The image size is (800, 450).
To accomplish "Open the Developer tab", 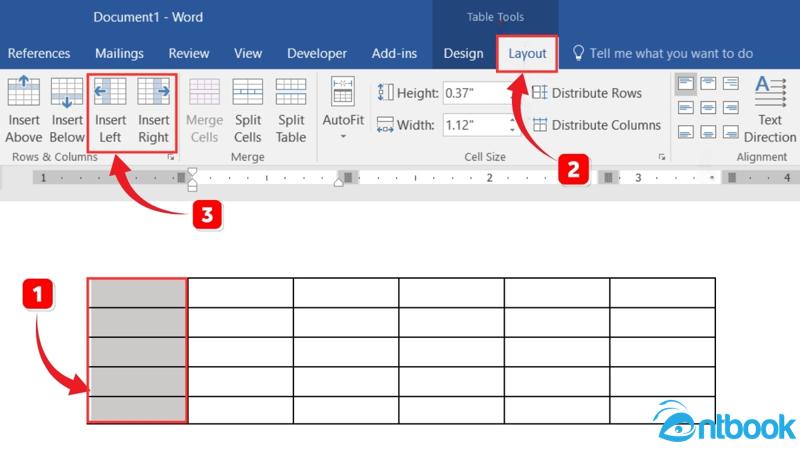I will pos(317,54).
